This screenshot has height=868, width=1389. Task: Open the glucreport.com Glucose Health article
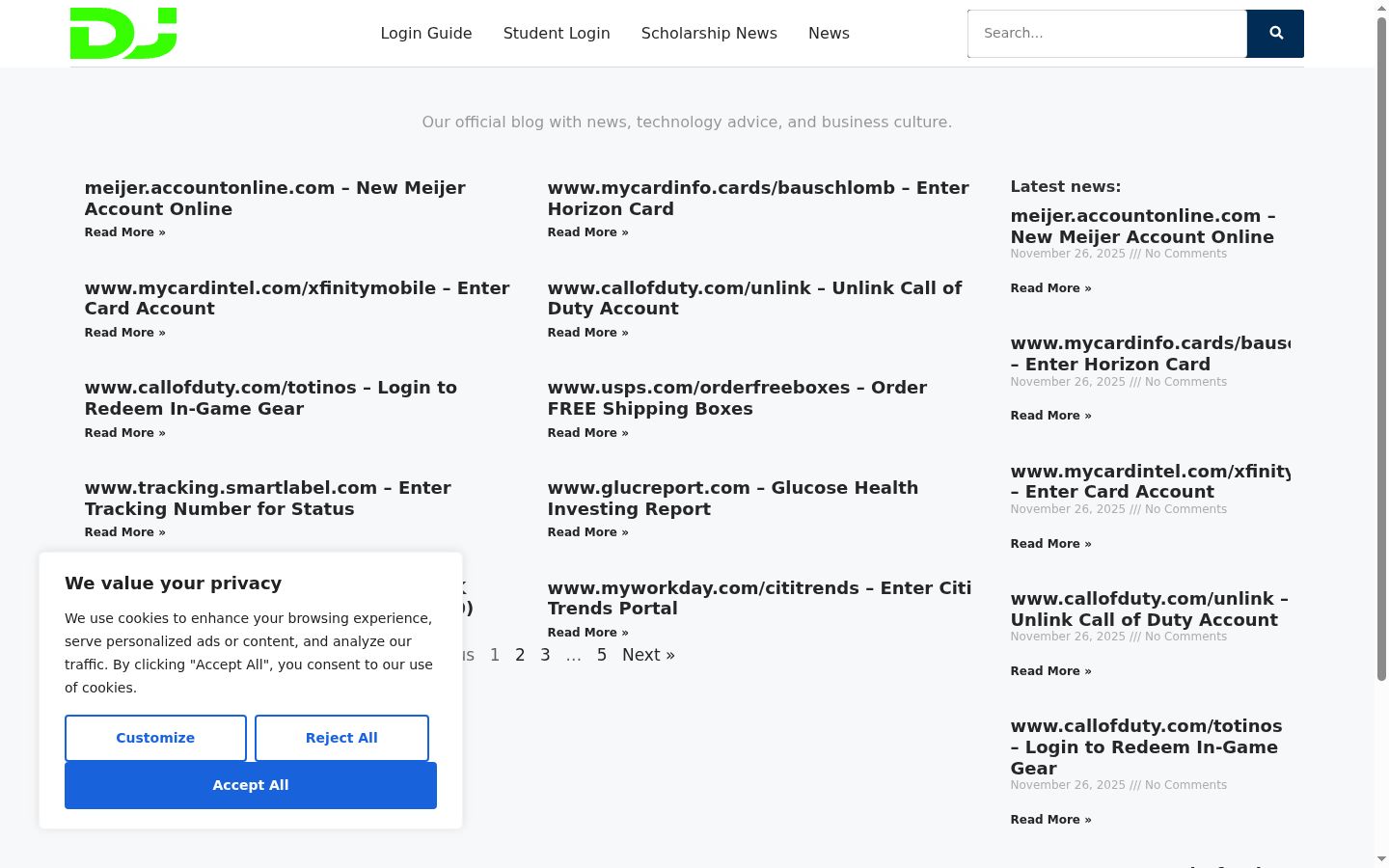[x=733, y=499]
